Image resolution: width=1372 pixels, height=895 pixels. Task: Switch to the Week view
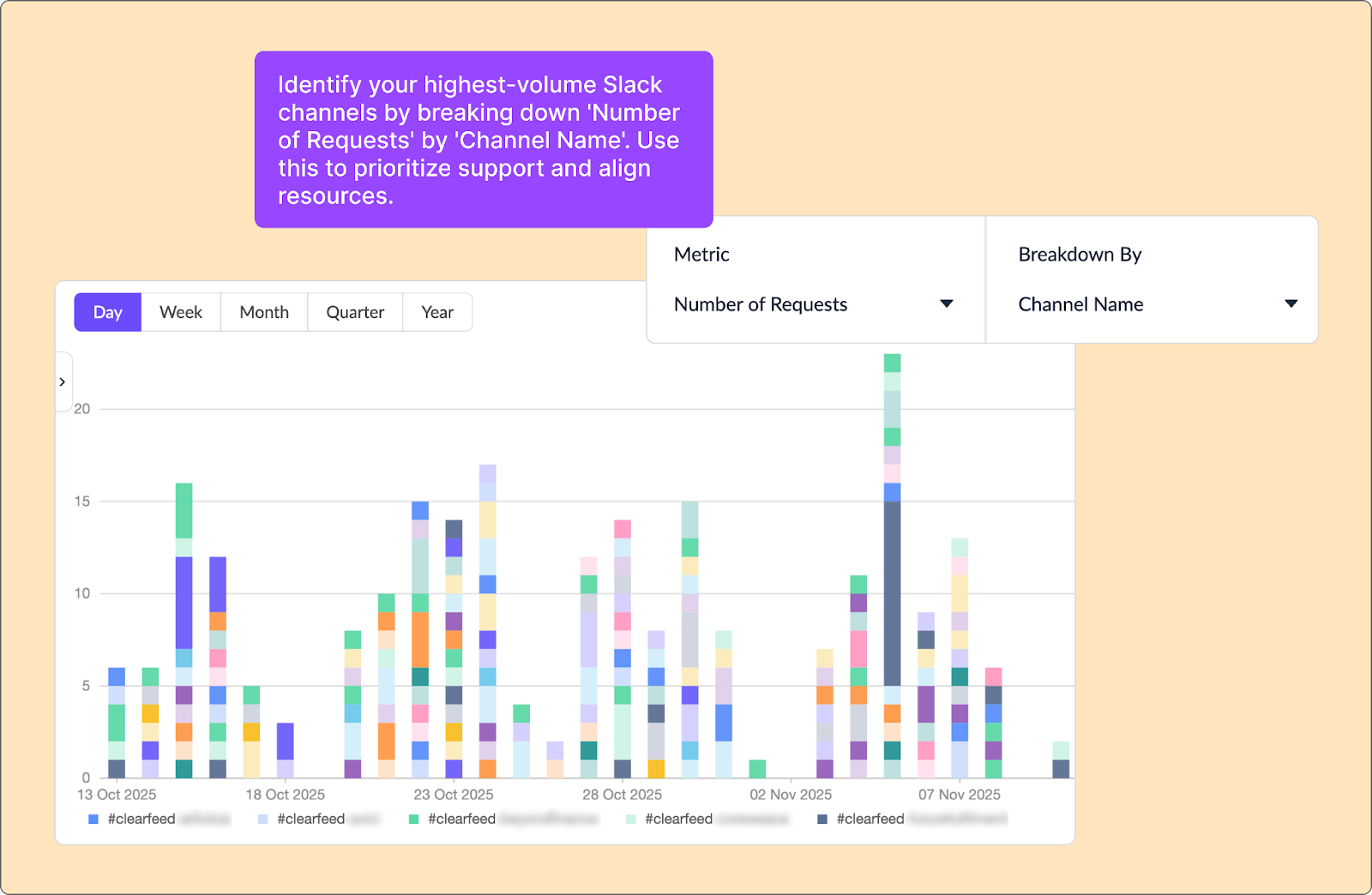tap(180, 312)
